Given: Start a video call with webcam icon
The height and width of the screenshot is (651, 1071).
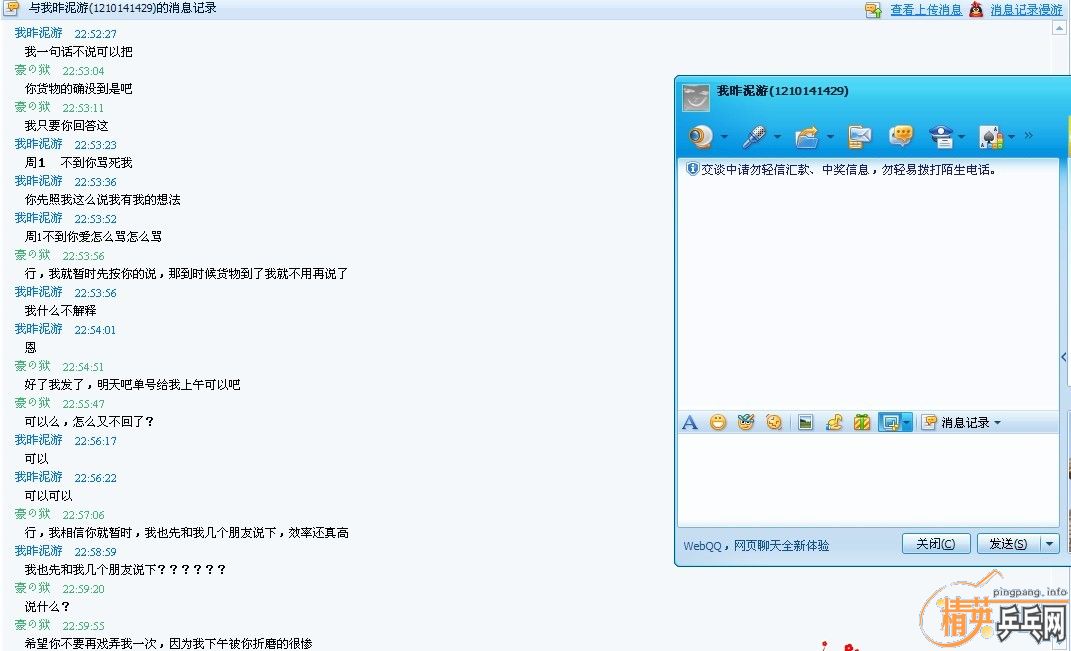Looking at the screenshot, I should 700,137.
